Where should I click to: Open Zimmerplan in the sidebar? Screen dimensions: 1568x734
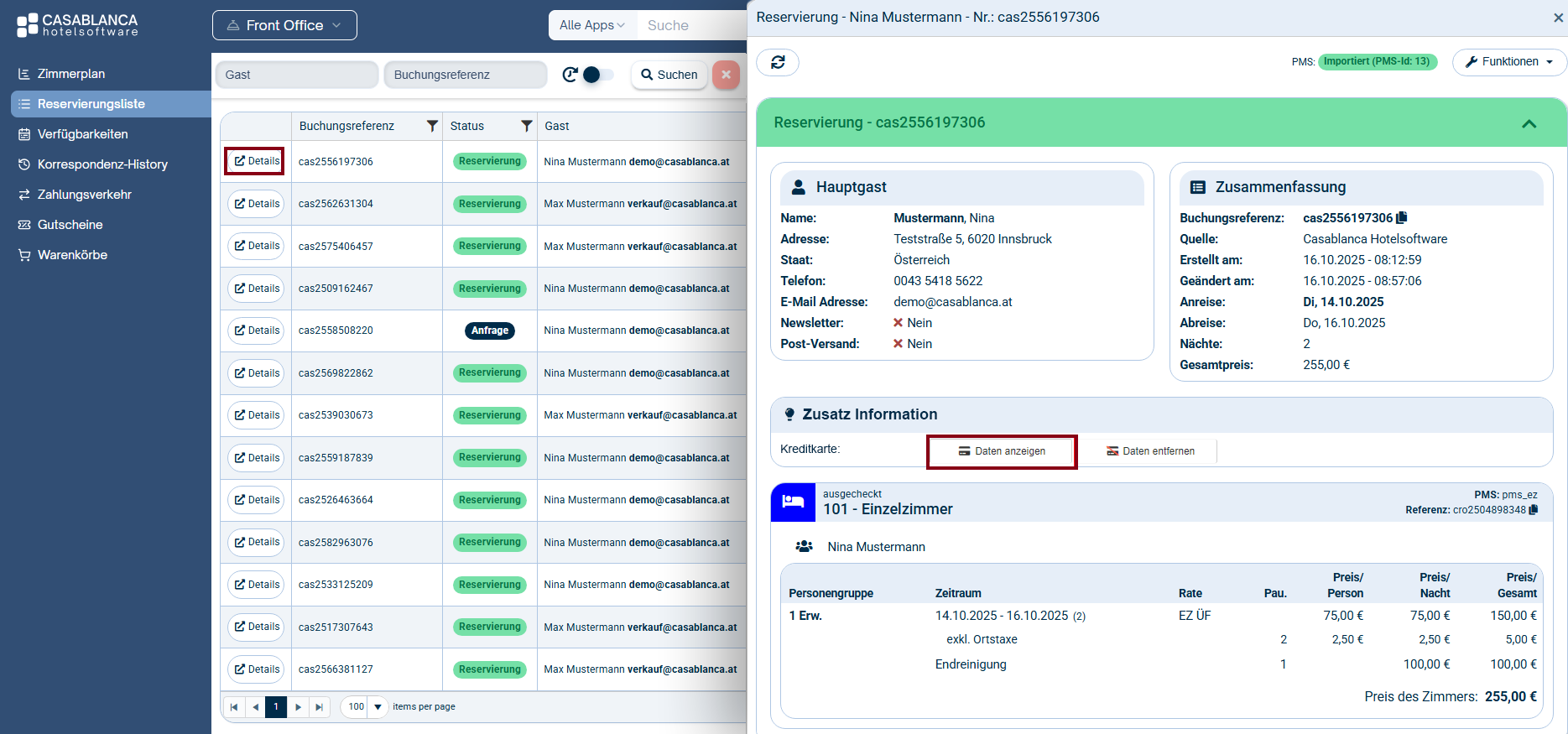[x=71, y=74]
